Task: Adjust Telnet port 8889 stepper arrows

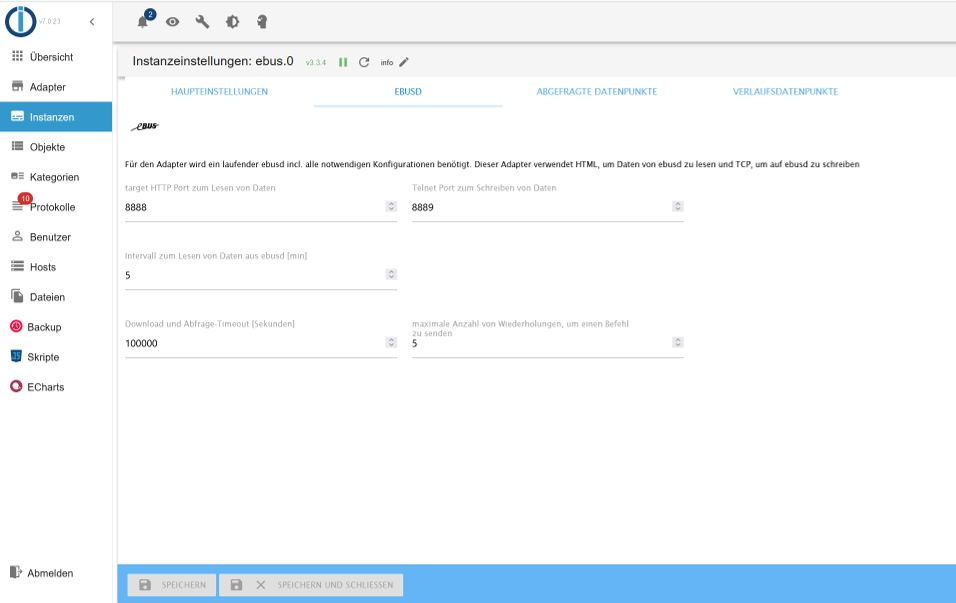Action: [678, 207]
